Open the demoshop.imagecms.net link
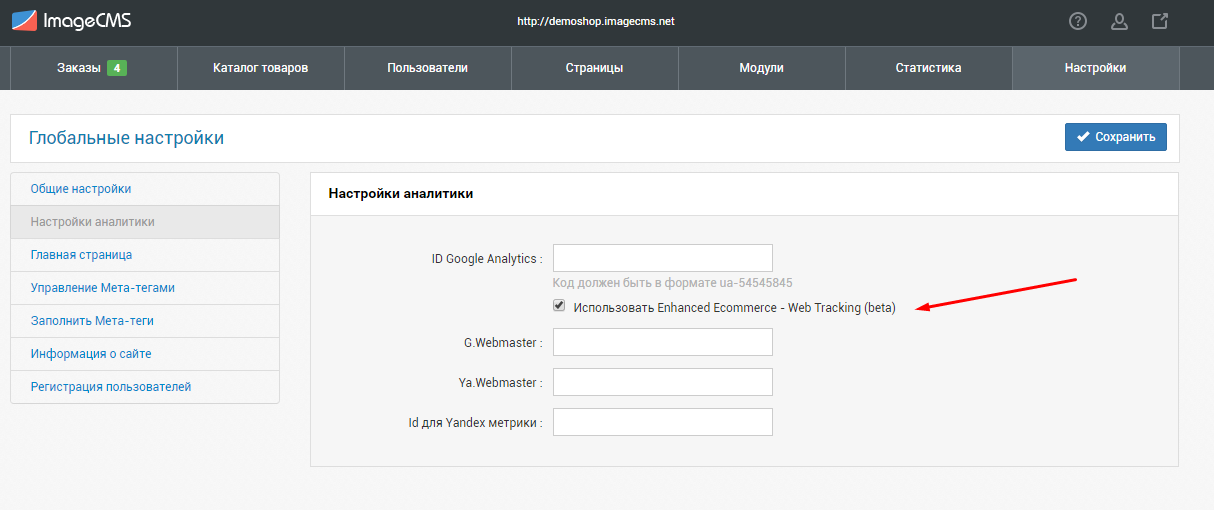The image size is (1214, 510). click(595, 21)
